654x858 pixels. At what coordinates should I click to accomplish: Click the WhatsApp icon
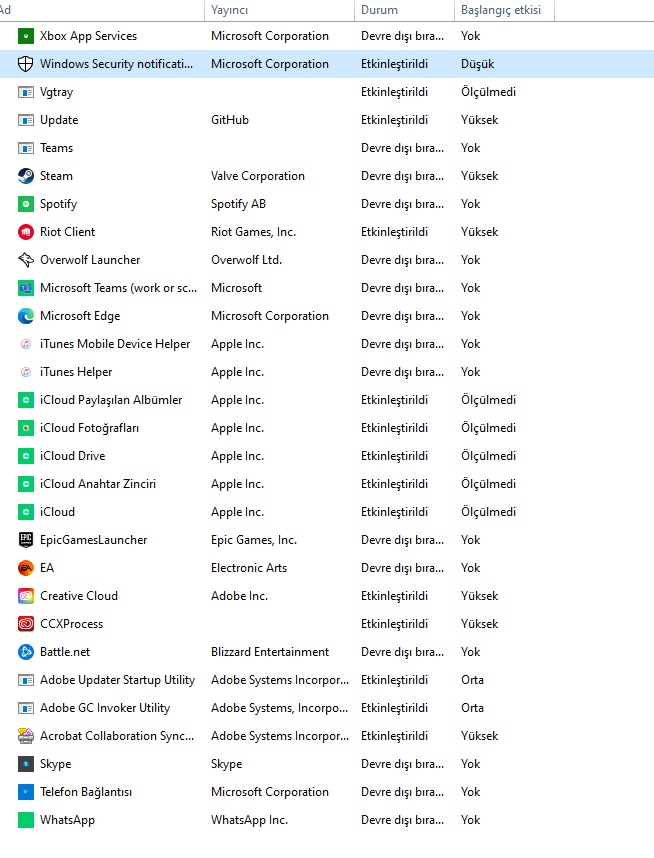tap(26, 820)
